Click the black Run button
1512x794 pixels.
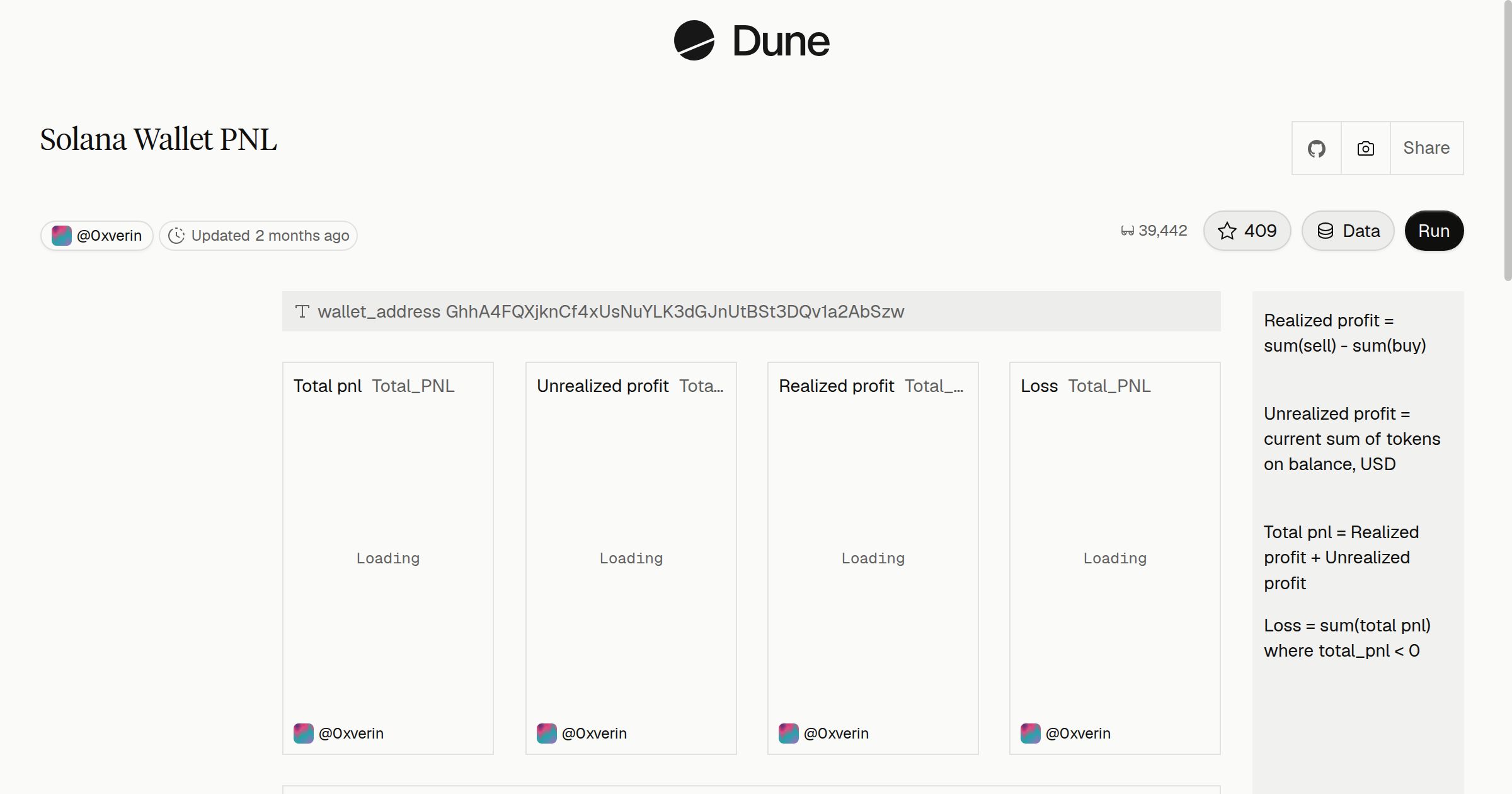(x=1434, y=231)
